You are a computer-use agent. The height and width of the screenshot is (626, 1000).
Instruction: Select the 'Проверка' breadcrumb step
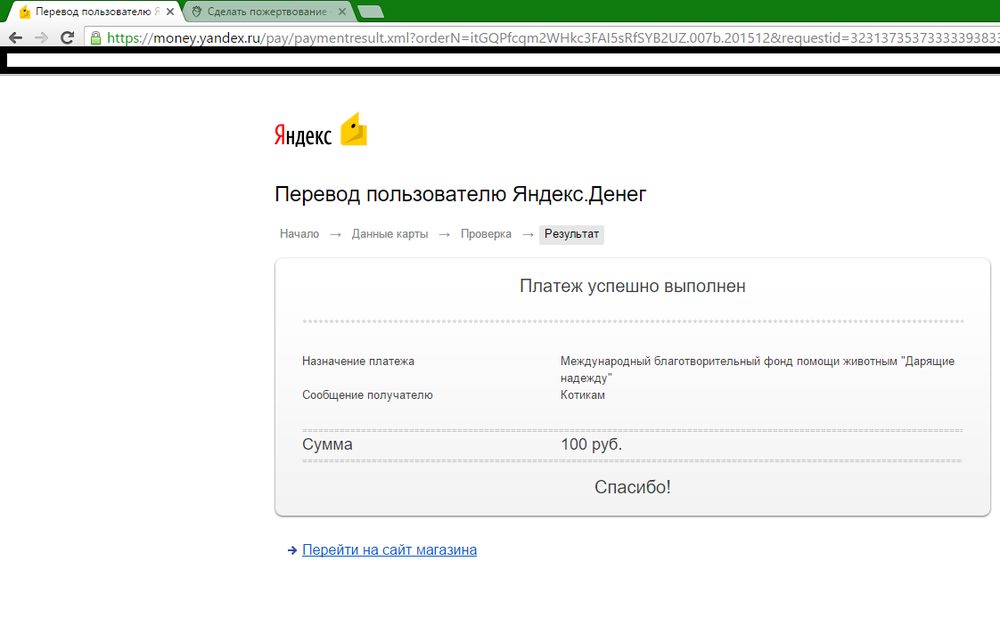(486, 234)
